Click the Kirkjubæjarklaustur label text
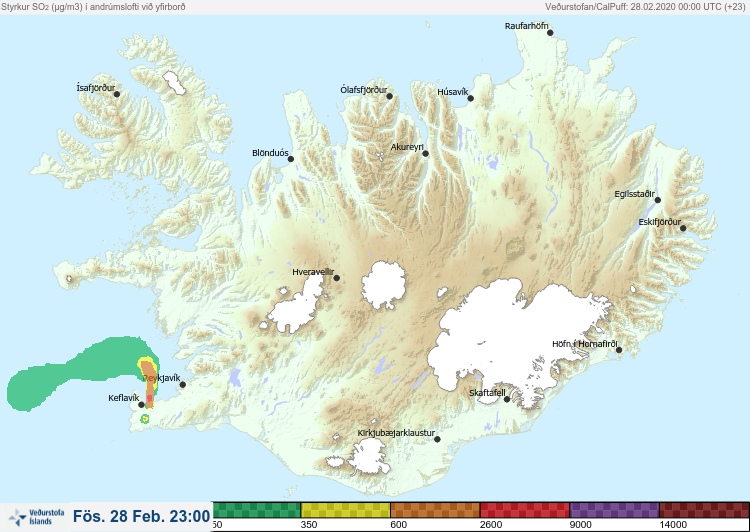Screen dimensions: 750x532 click(396, 433)
